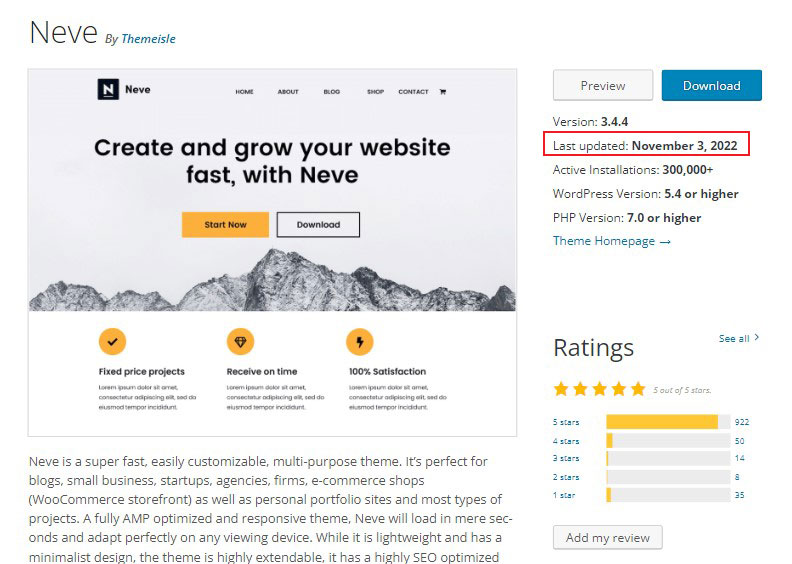Select CONTACT in the theme preview menu
This screenshot has width=792, height=564.
point(413,92)
